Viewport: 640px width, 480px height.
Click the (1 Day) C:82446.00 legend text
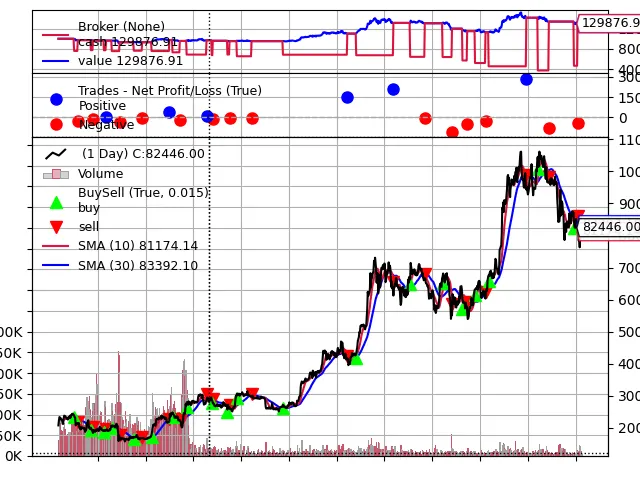143,154
